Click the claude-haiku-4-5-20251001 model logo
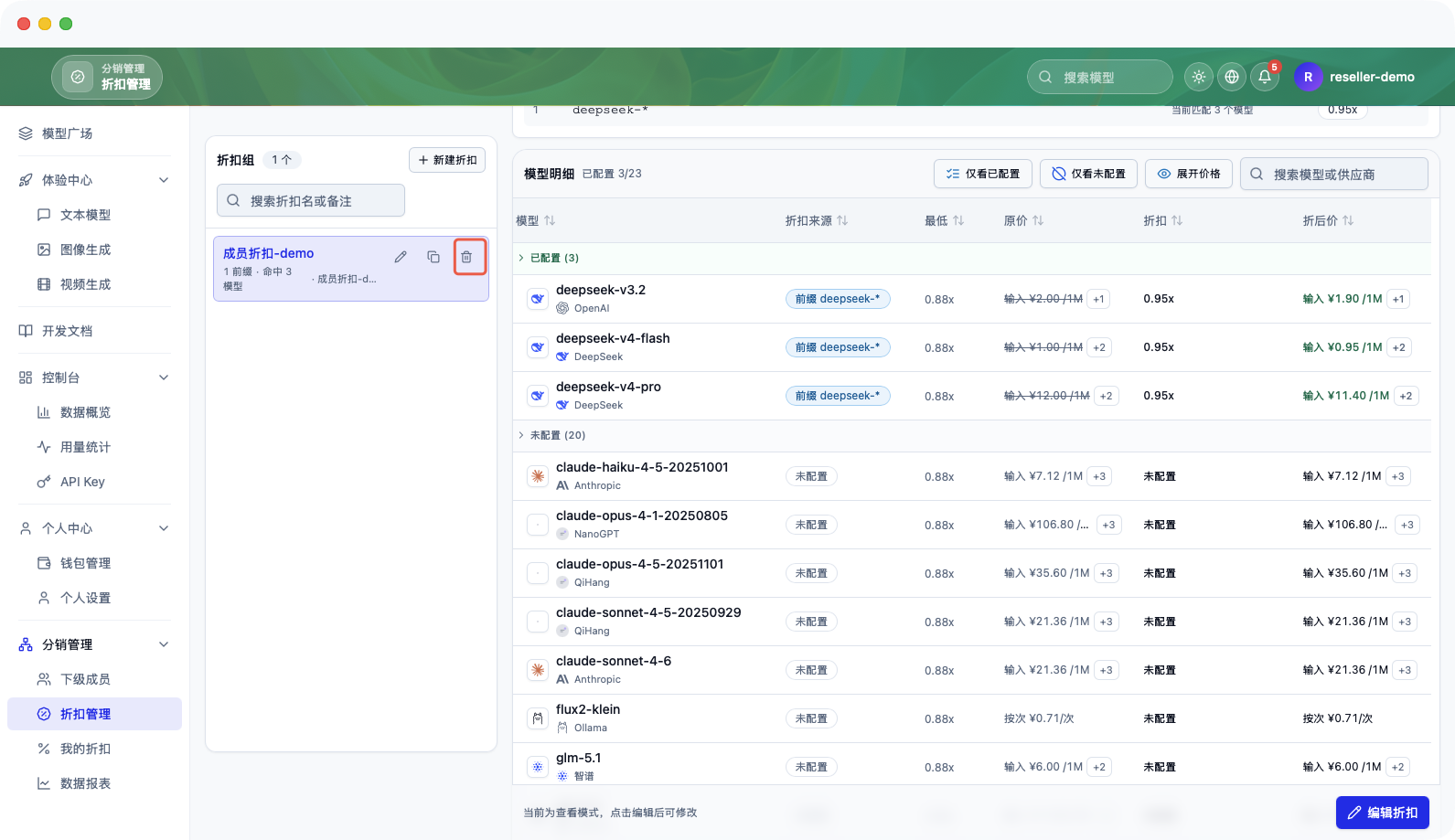The height and width of the screenshot is (840, 1455). click(x=538, y=476)
